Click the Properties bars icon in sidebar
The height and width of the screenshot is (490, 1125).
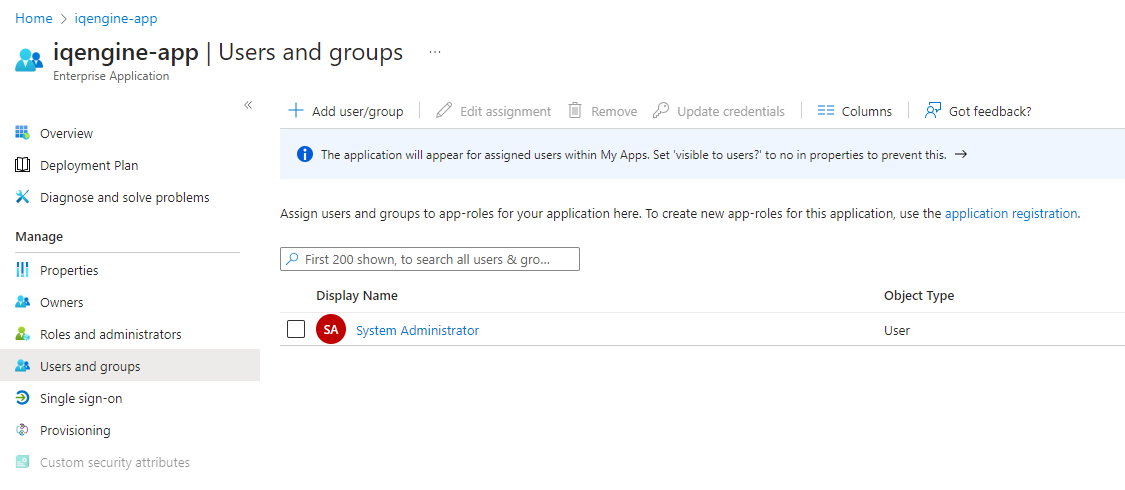point(23,270)
